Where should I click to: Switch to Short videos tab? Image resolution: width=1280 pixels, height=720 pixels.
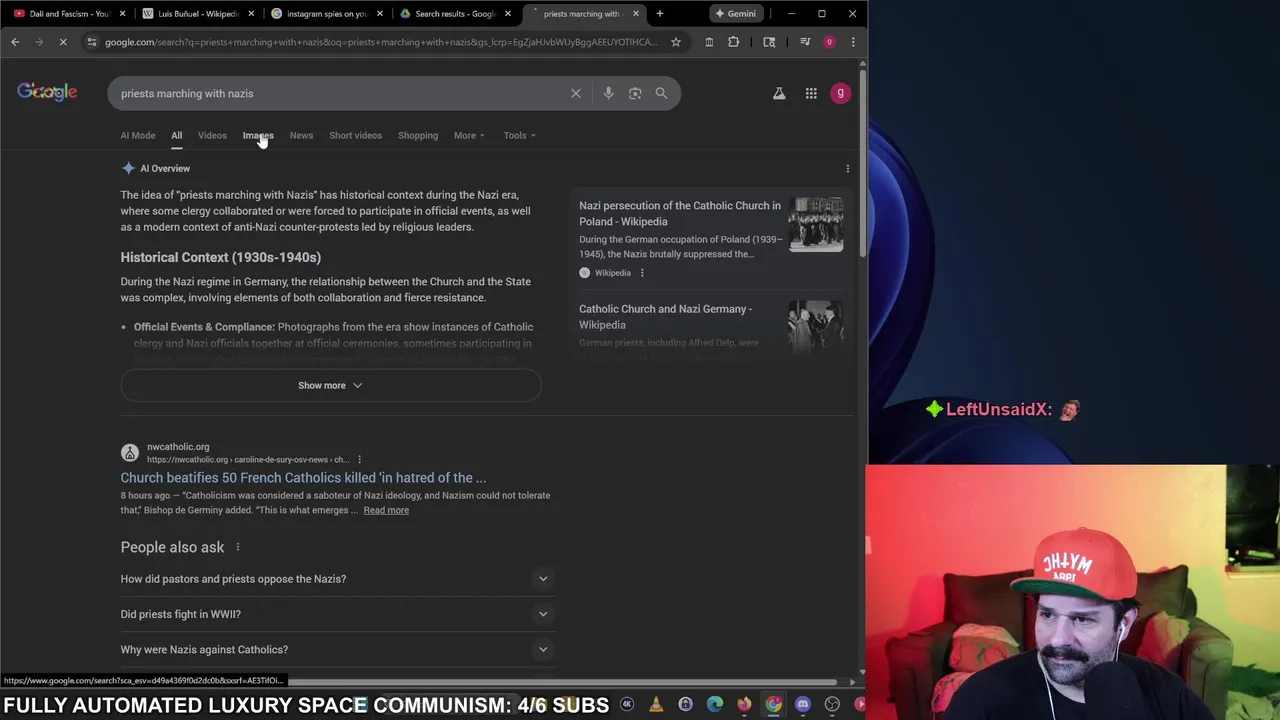[355, 135]
